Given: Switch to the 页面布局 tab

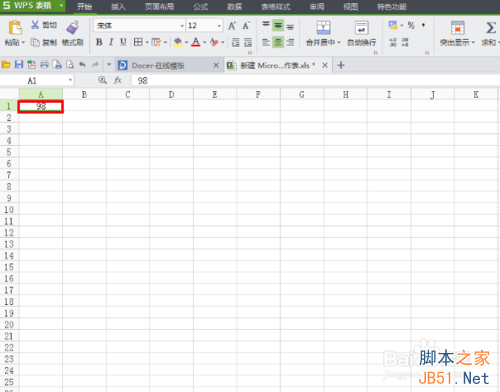Looking at the screenshot, I should point(159,7).
